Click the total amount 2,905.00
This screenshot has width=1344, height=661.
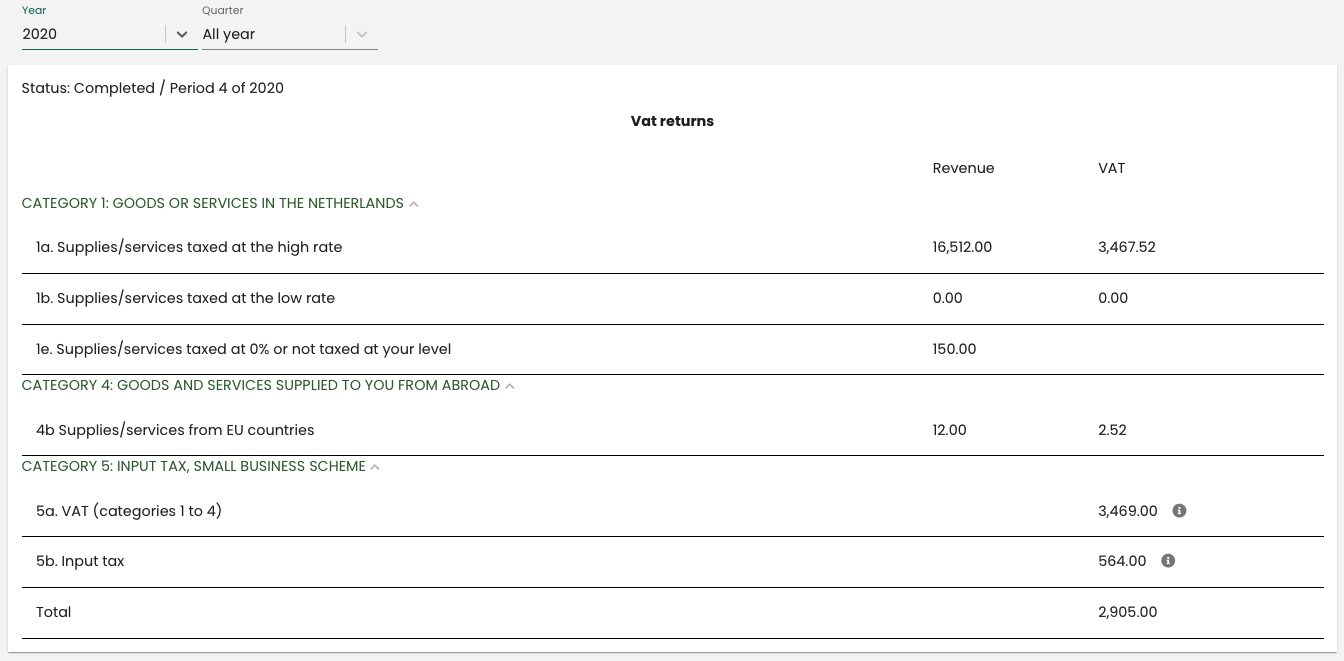pos(1127,612)
